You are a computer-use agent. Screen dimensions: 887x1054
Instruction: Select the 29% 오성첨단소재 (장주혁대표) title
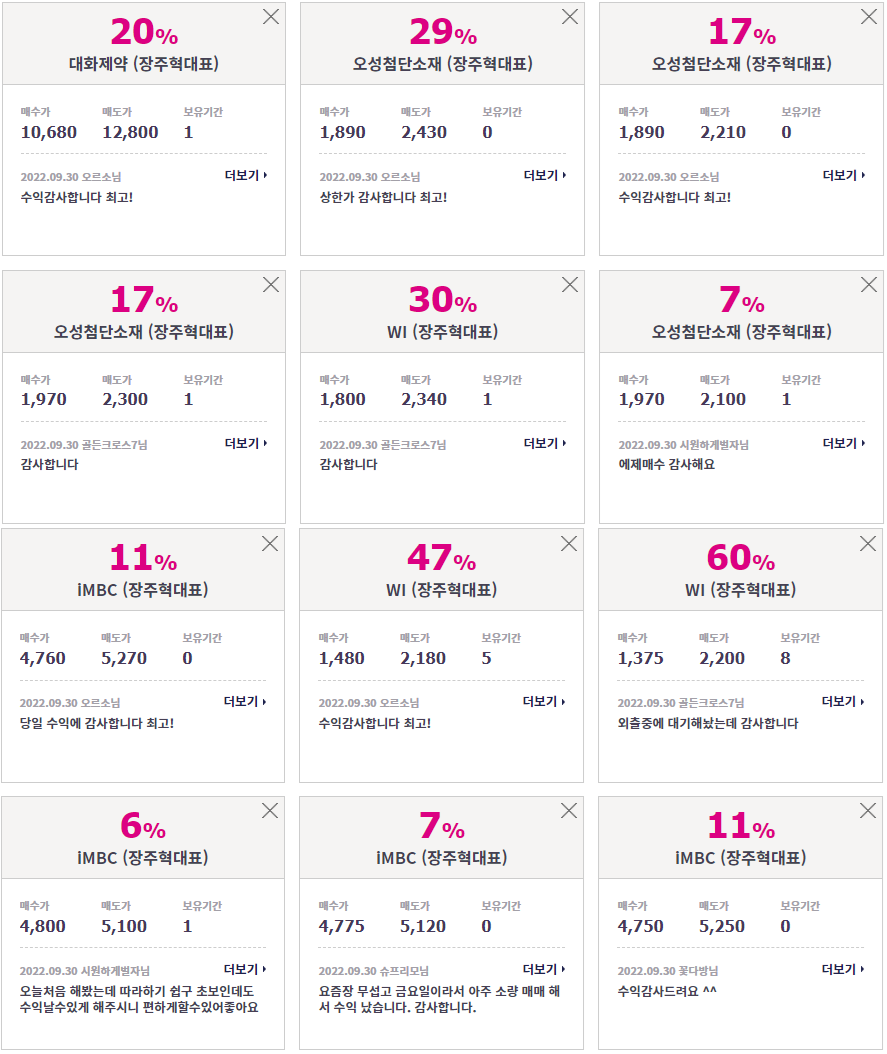click(x=443, y=64)
